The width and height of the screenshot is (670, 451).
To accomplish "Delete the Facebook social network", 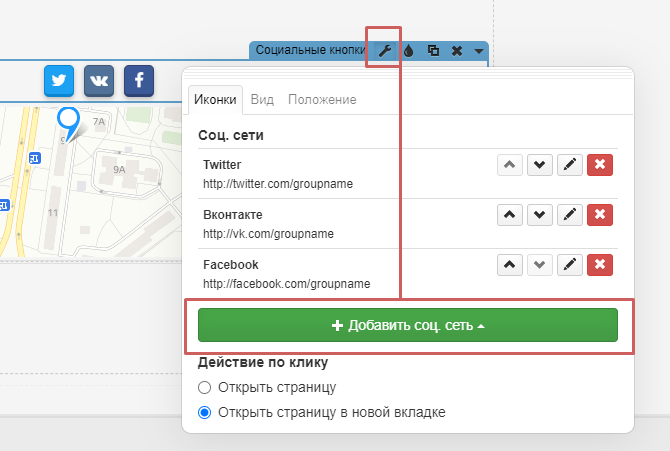I will (x=599, y=264).
